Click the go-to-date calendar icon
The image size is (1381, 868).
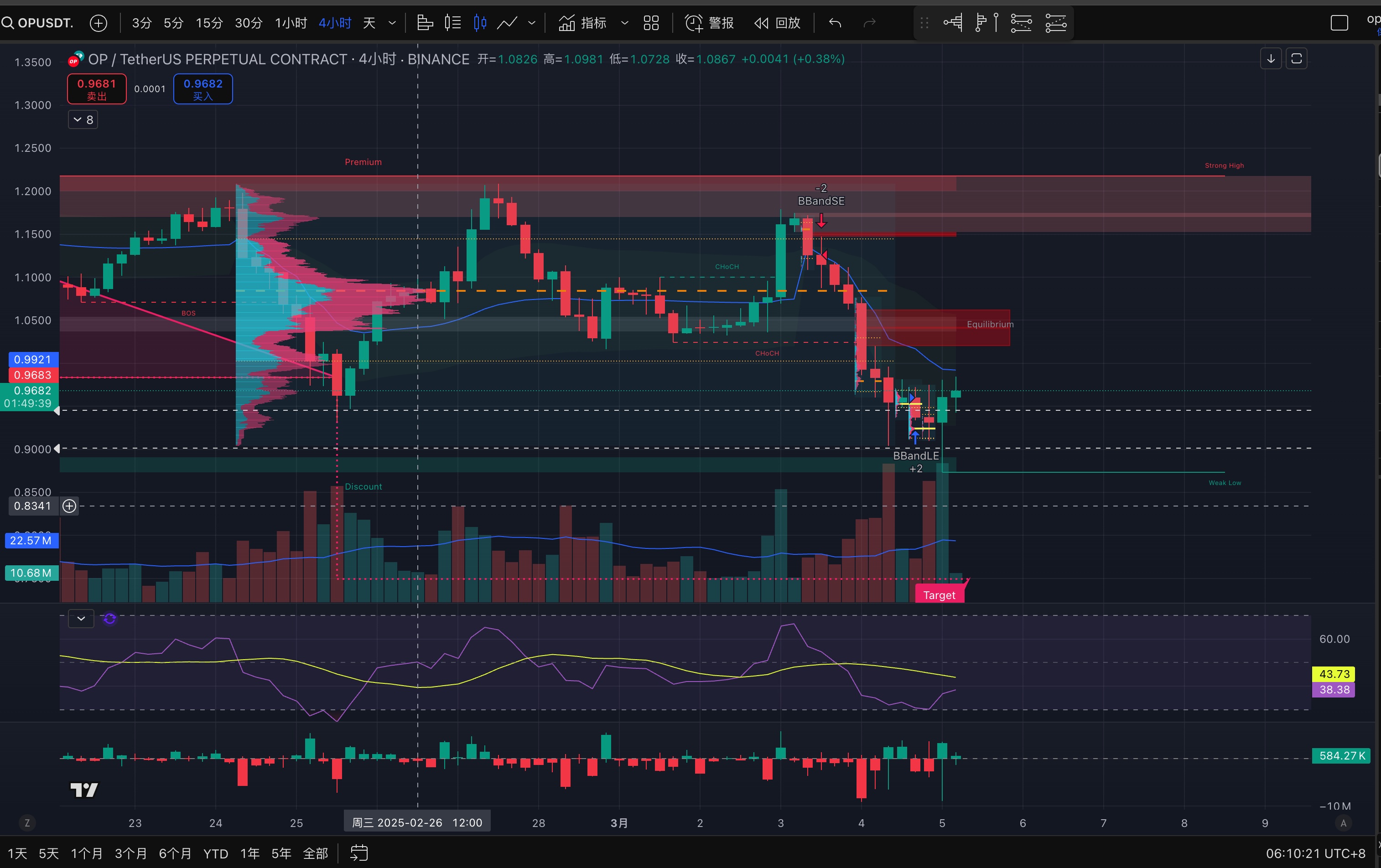[358, 853]
